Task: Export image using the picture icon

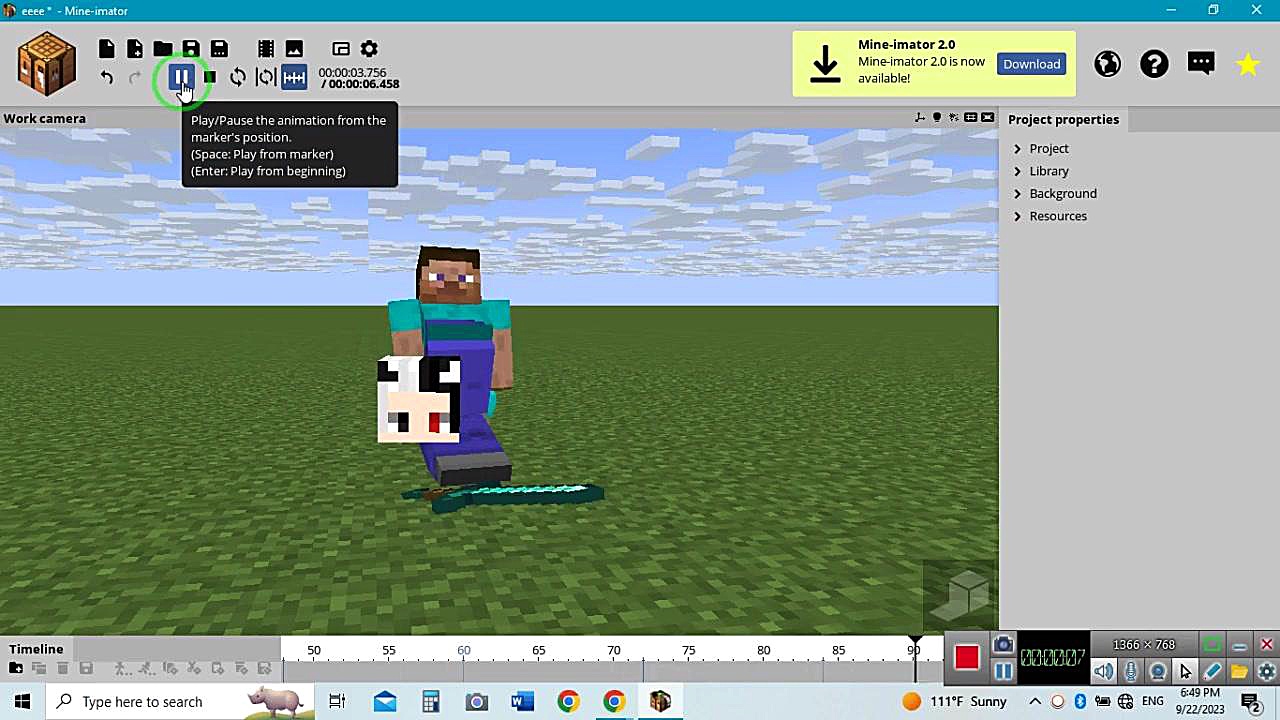Action: (x=294, y=49)
